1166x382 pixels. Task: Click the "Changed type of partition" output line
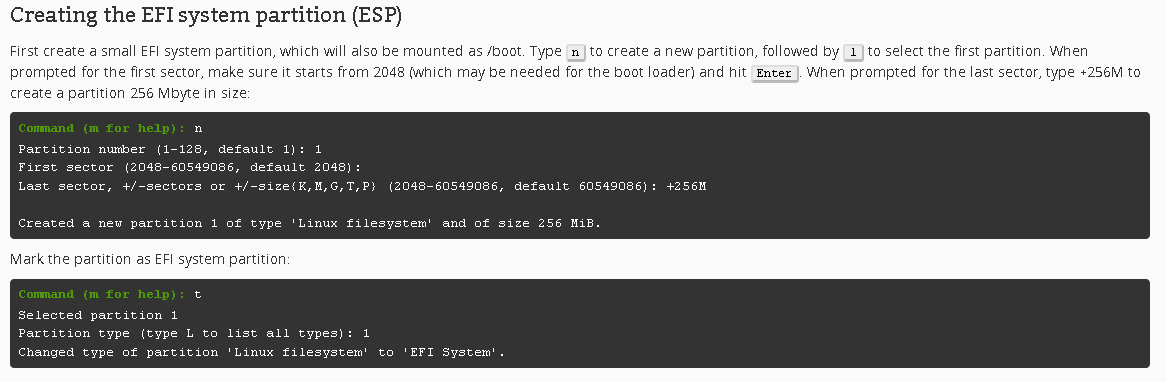coord(262,352)
